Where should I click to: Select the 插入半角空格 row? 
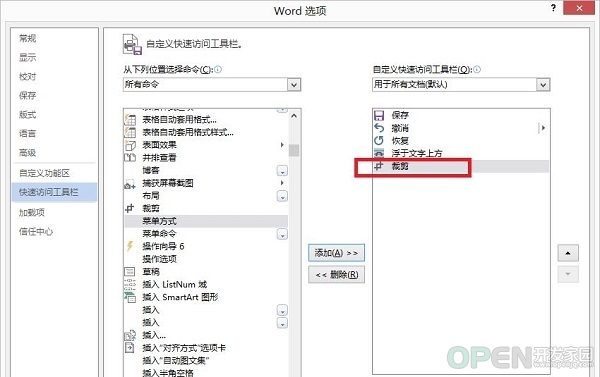point(206,372)
